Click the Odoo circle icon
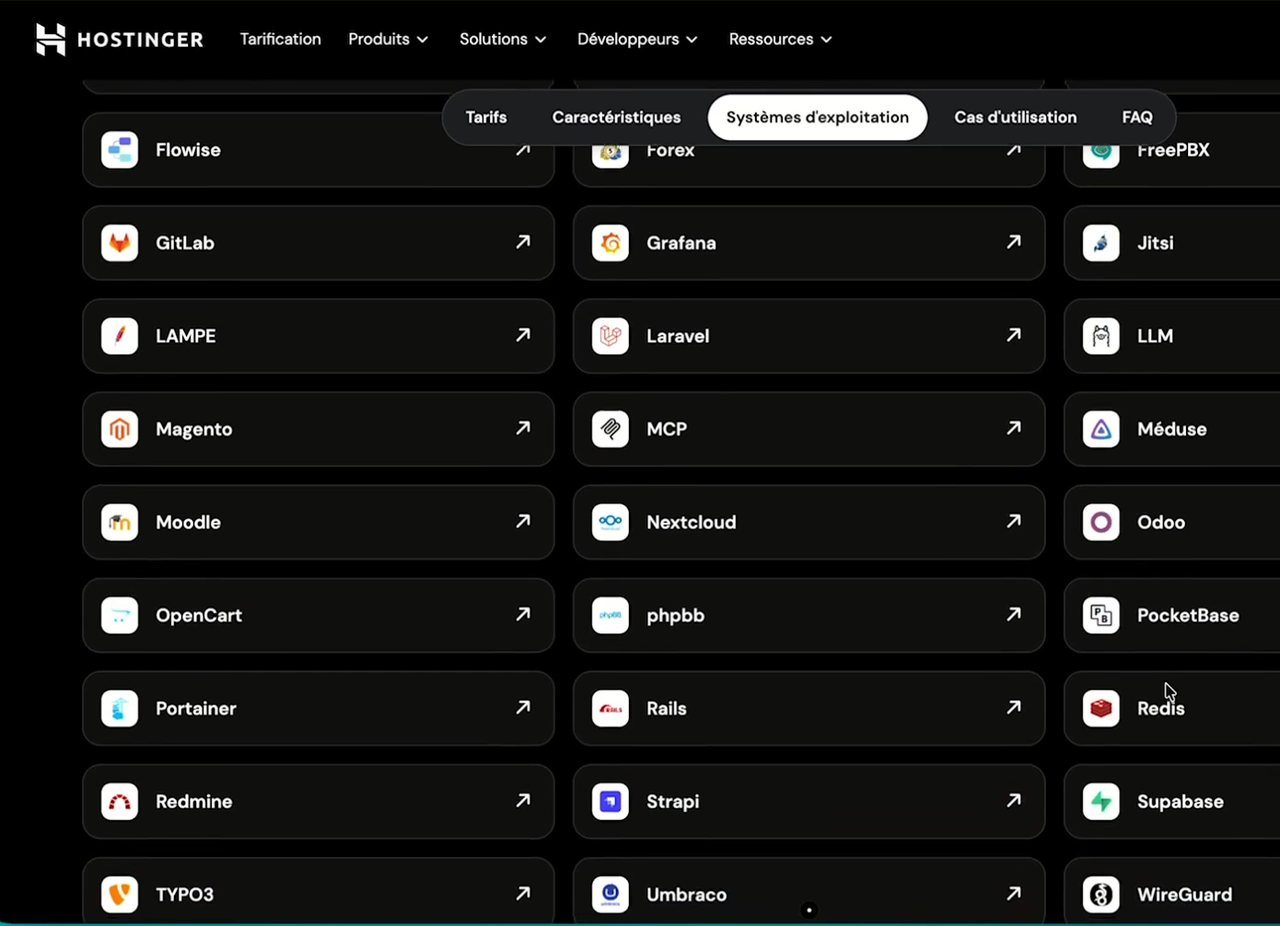 pyautogui.click(x=1101, y=522)
